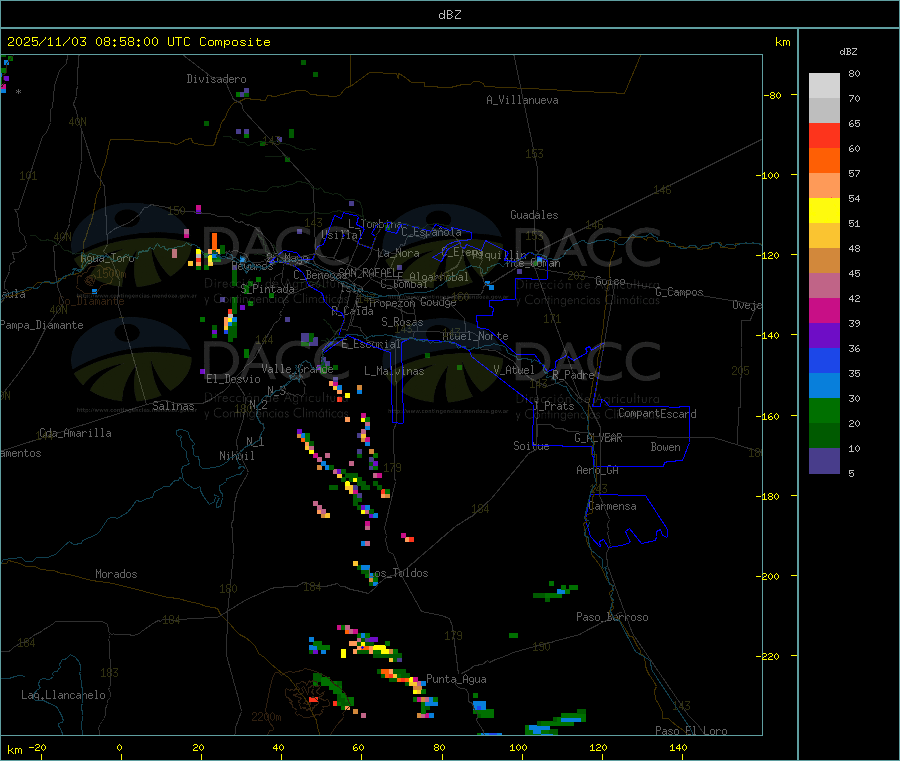Screen dimensions: 900x761
Task: Click the 'dBZ' title at top
Action: click(x=449, y=15)
